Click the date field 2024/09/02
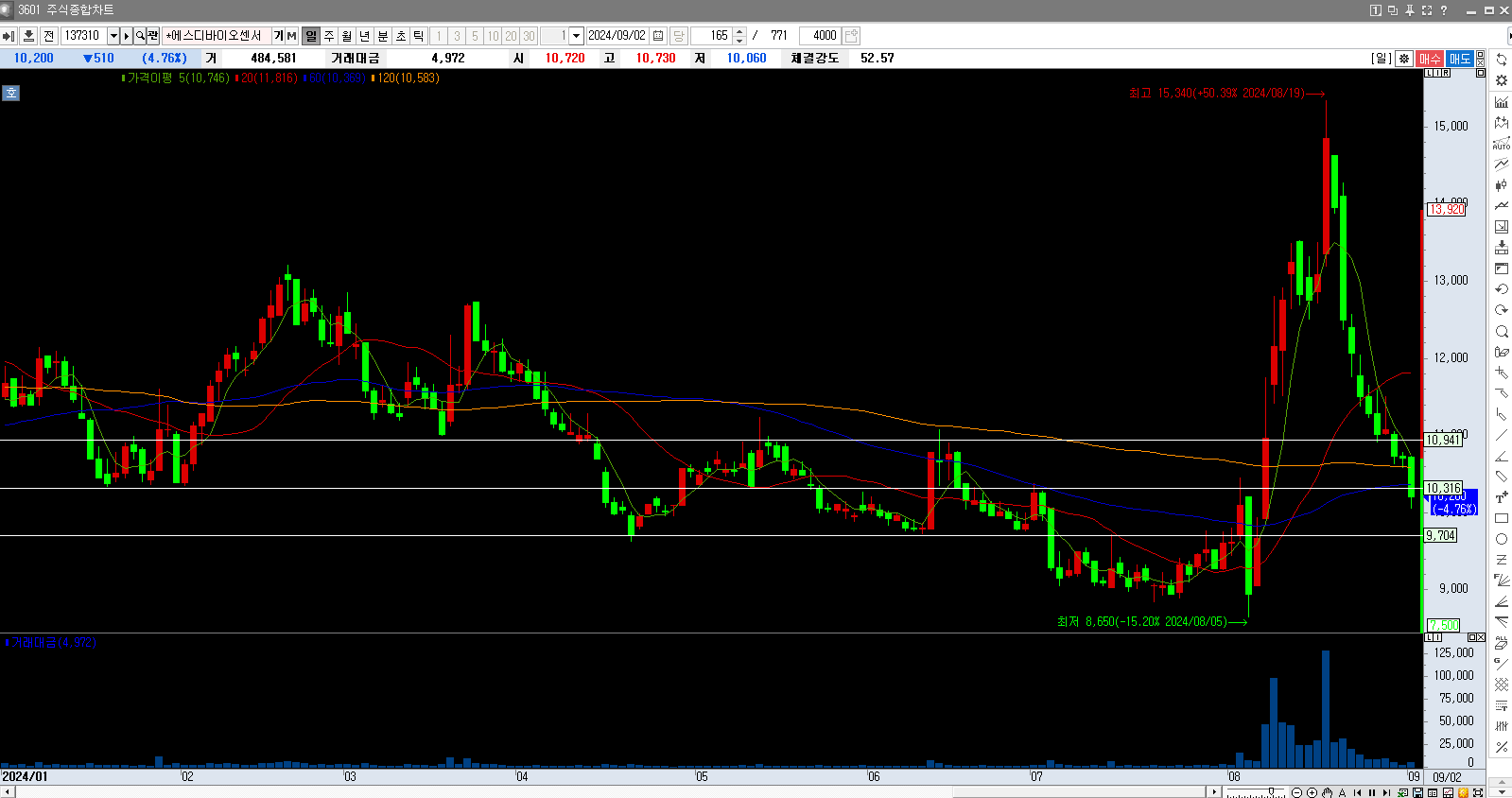 (617, 36)
